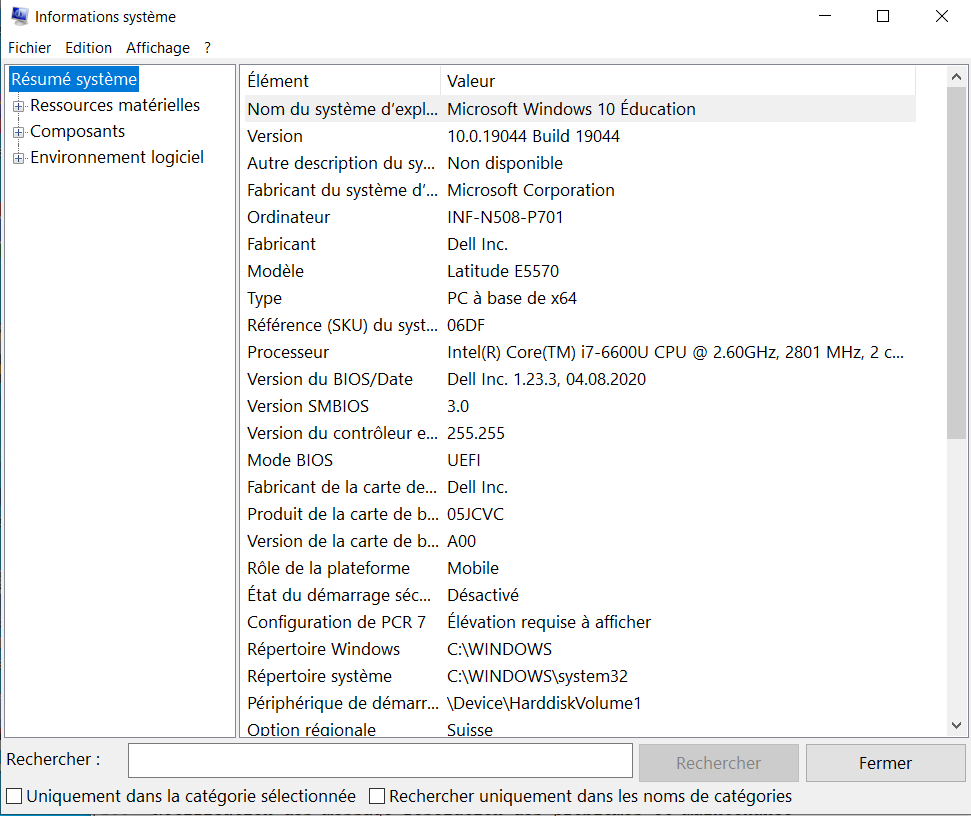Select the value 10.0.19044 Build 19044
This screenshot has height=816, width=971.
tap(533, 136)
